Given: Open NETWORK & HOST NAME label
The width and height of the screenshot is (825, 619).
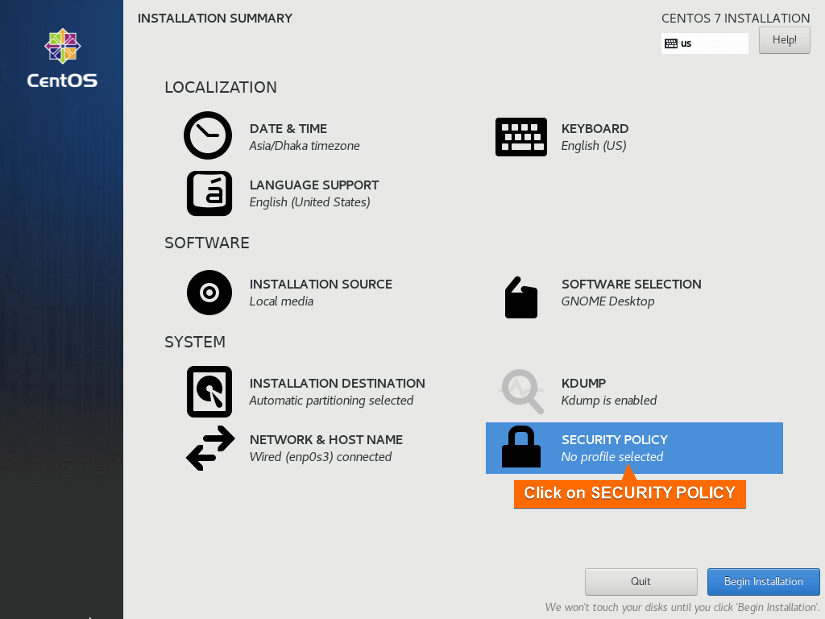Looking at the screenshot, I should coord(326,440).
